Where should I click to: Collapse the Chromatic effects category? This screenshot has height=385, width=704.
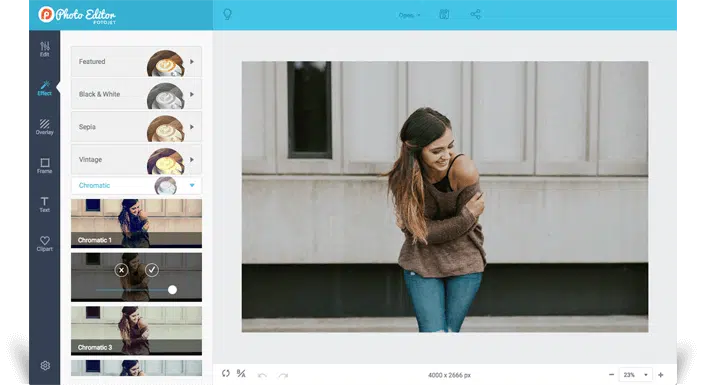(136, 186)
